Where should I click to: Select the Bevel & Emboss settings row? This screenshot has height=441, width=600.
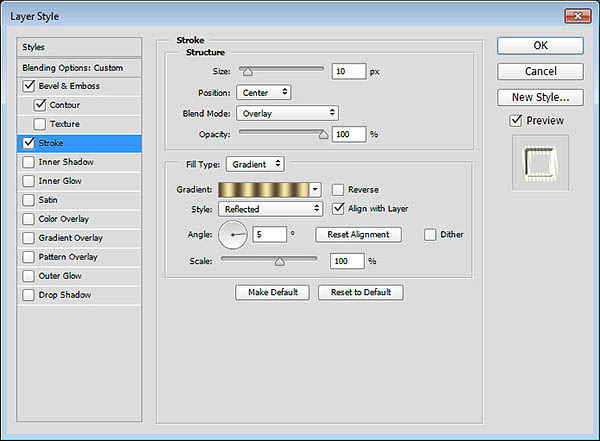click(x=79, y=86)
